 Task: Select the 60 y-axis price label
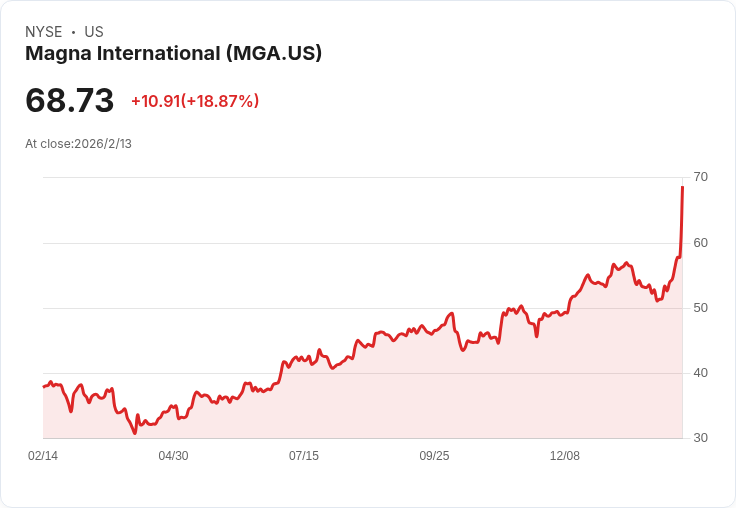coord(700,243)
